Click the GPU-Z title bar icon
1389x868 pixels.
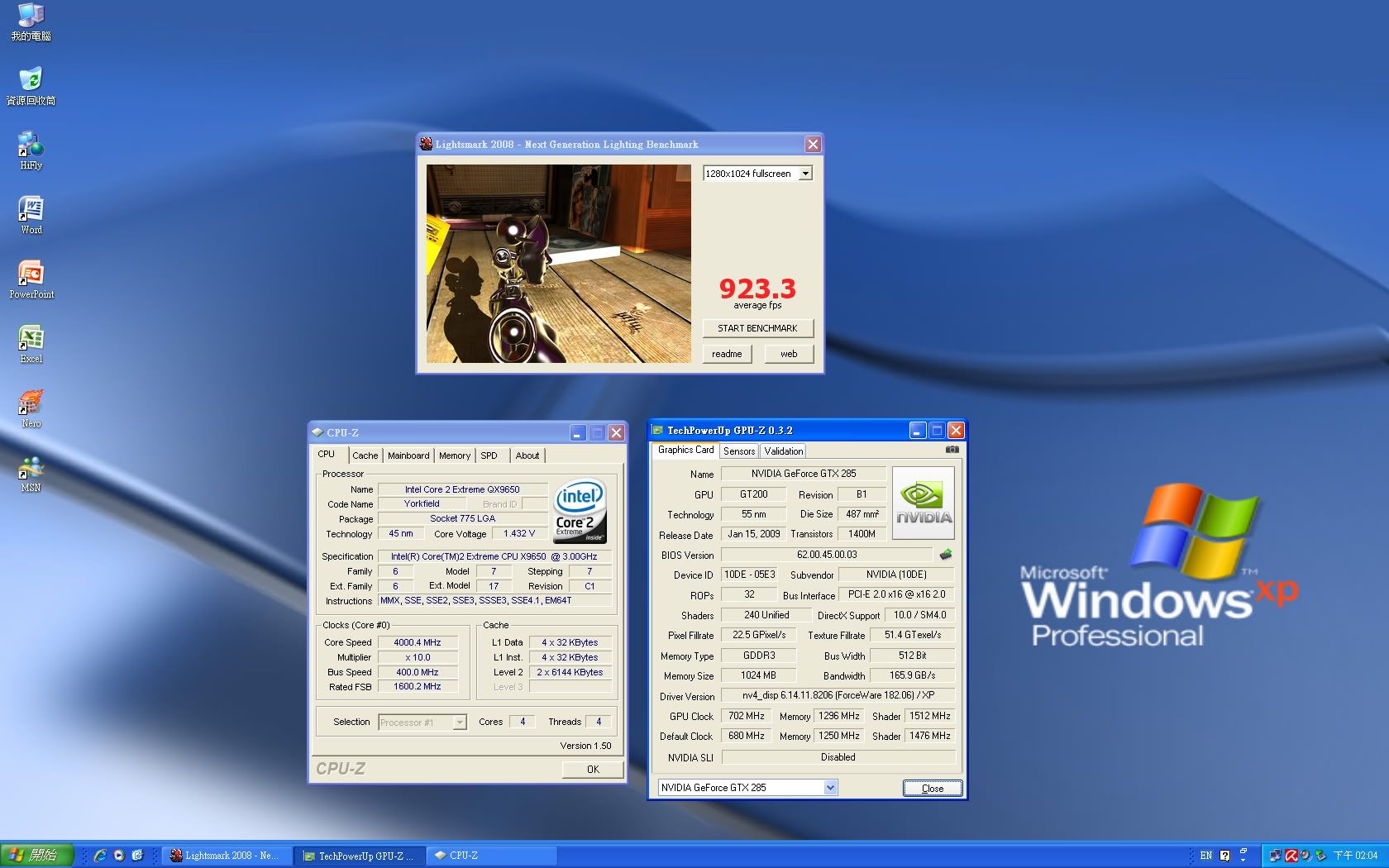click(658, 430)
